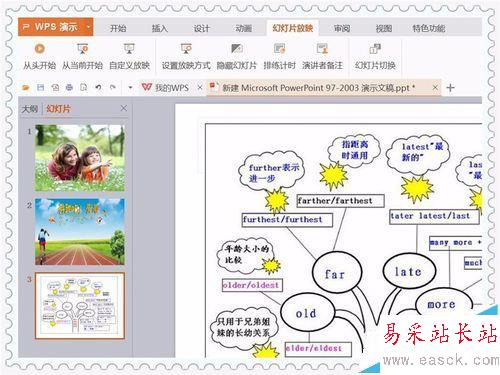This screenshot has width=500, height=375.
Task: Click the 'more' oval on slide
Action: [x=443, y=303]
